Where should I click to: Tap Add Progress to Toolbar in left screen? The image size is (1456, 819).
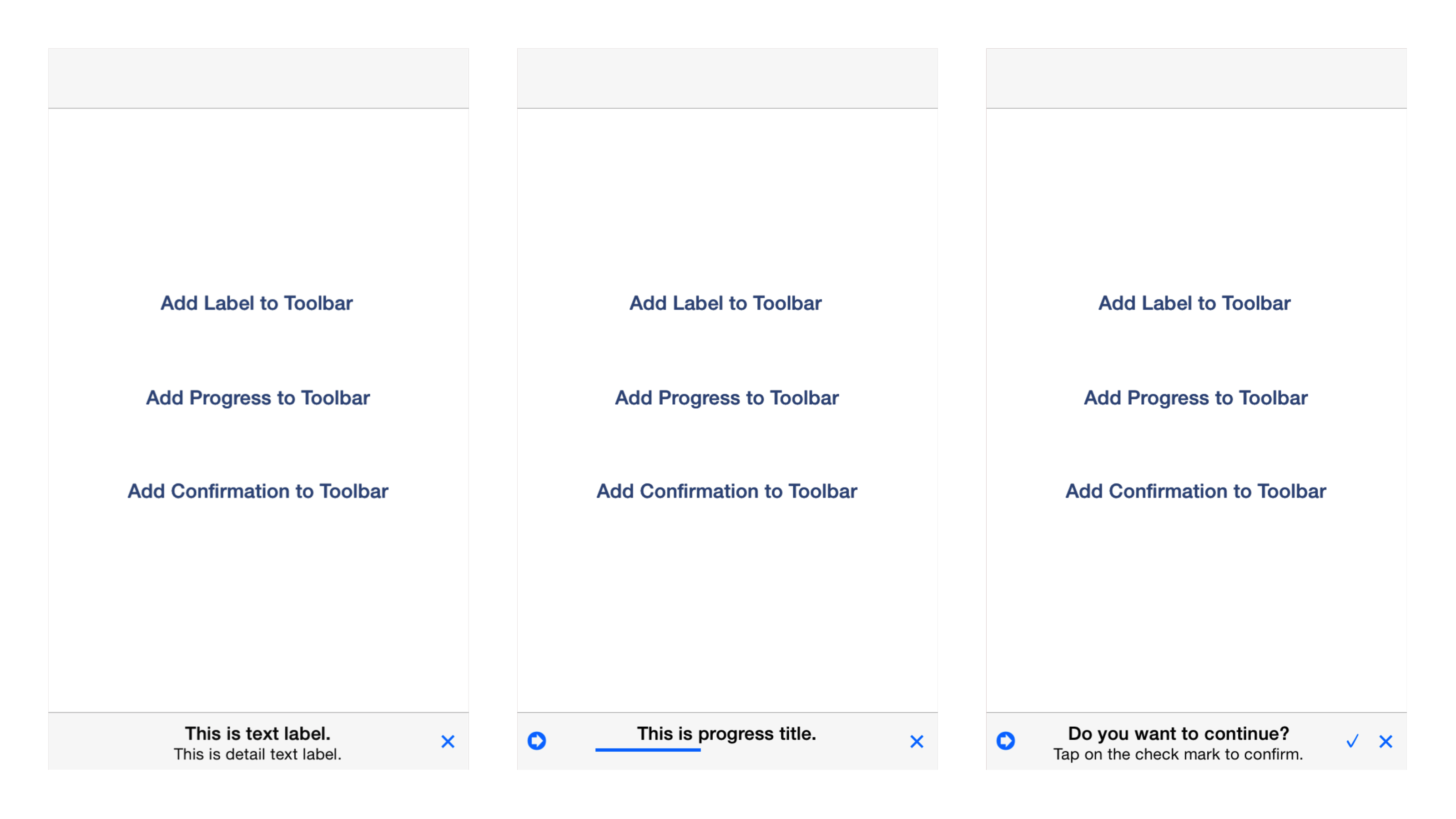258,398
